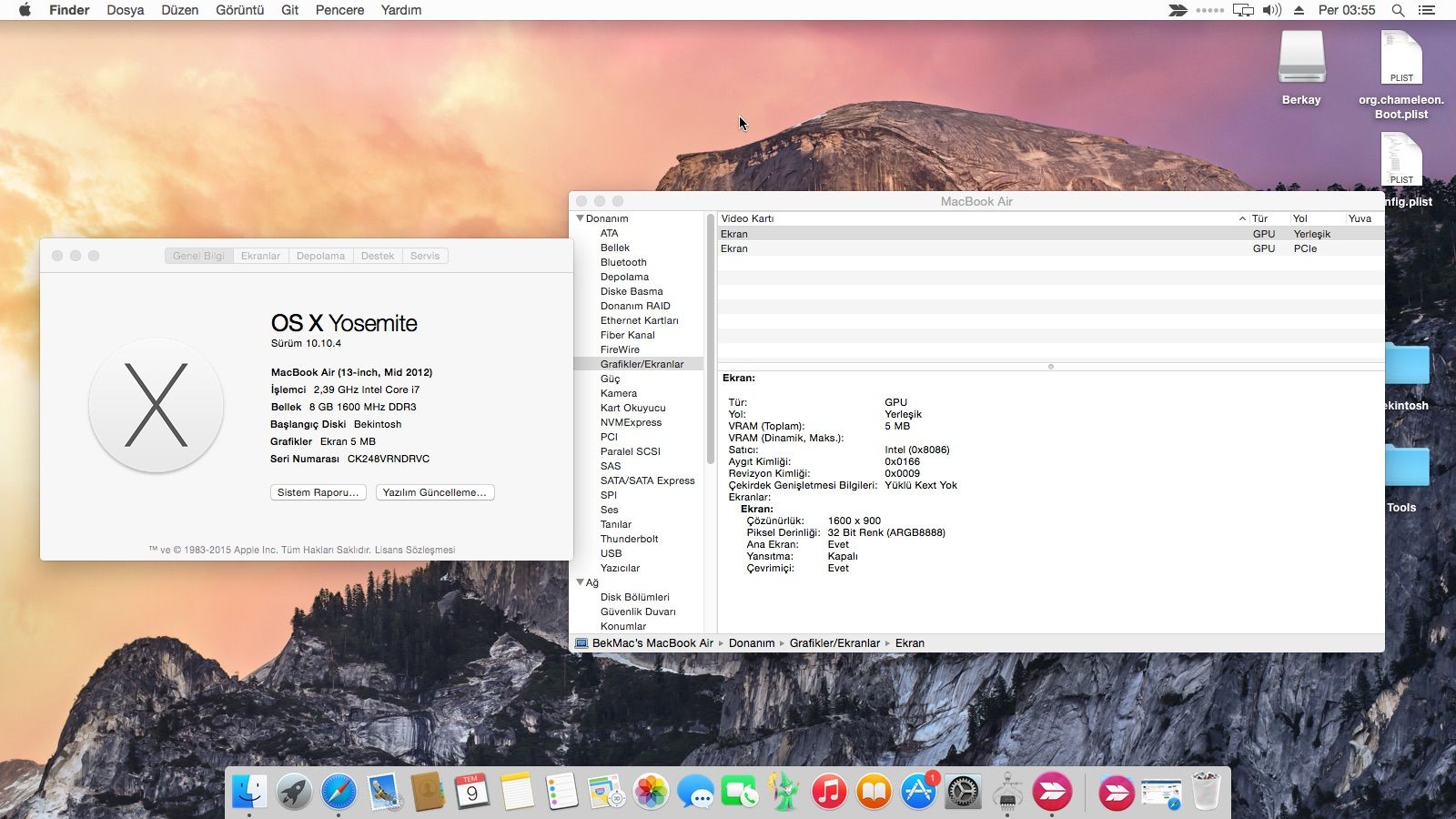Click Donanım in the bottom path bar
The width and height of the screenshot is (1456, 819).
tap(752, 643)
